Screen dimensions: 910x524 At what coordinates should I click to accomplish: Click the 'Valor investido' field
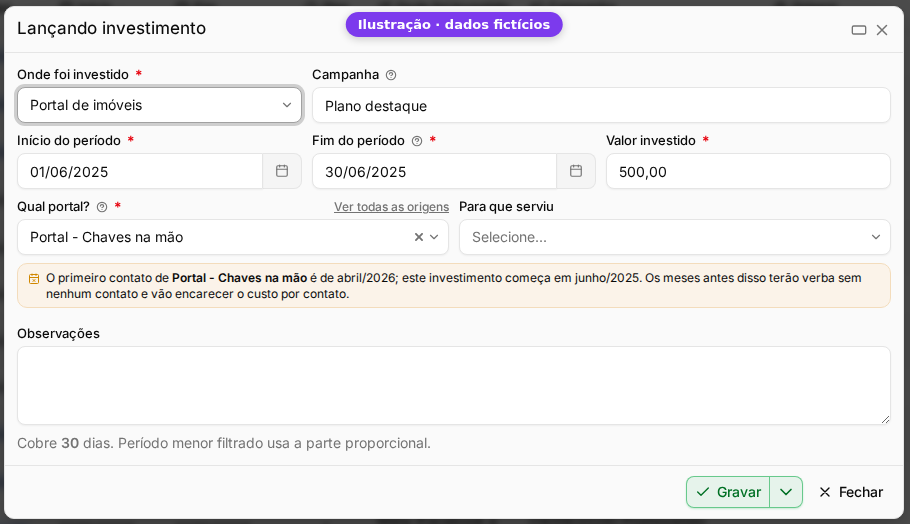(x=748, y=171)
